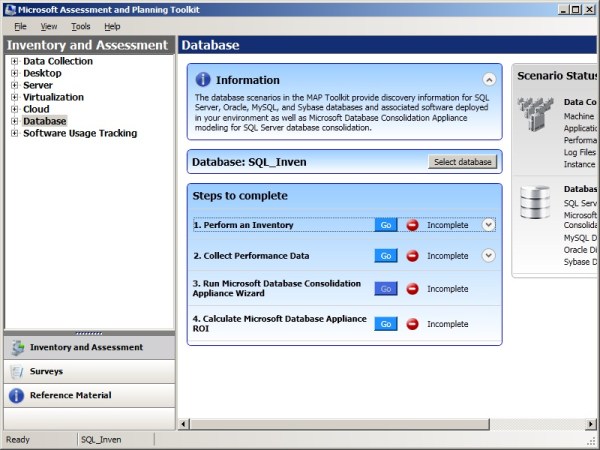The image size is (600, 450).
Task: Expand details for Collect Performance Data step
Action: (488, 256)
